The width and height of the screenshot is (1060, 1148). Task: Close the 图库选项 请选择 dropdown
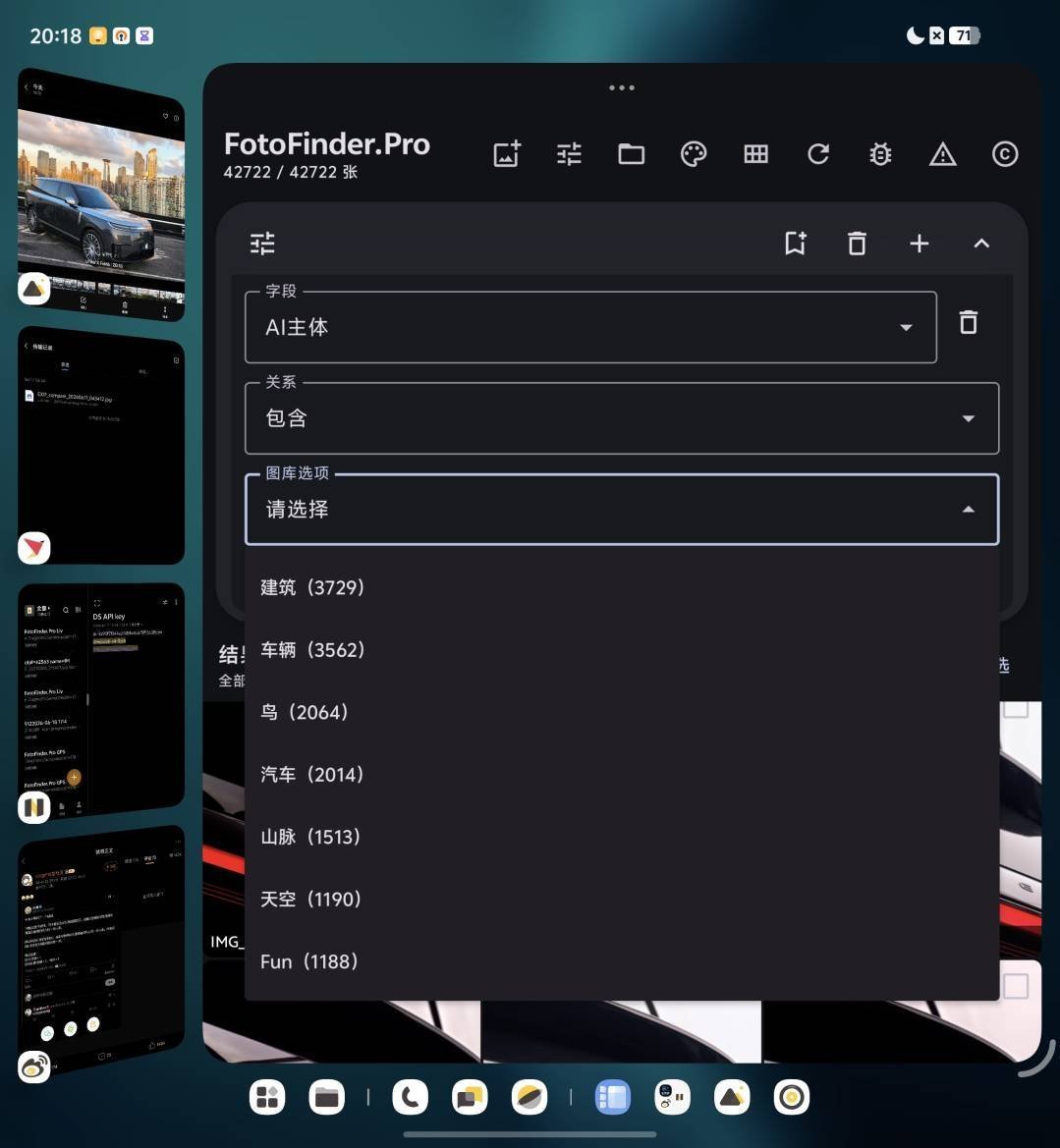pos(622,510)
